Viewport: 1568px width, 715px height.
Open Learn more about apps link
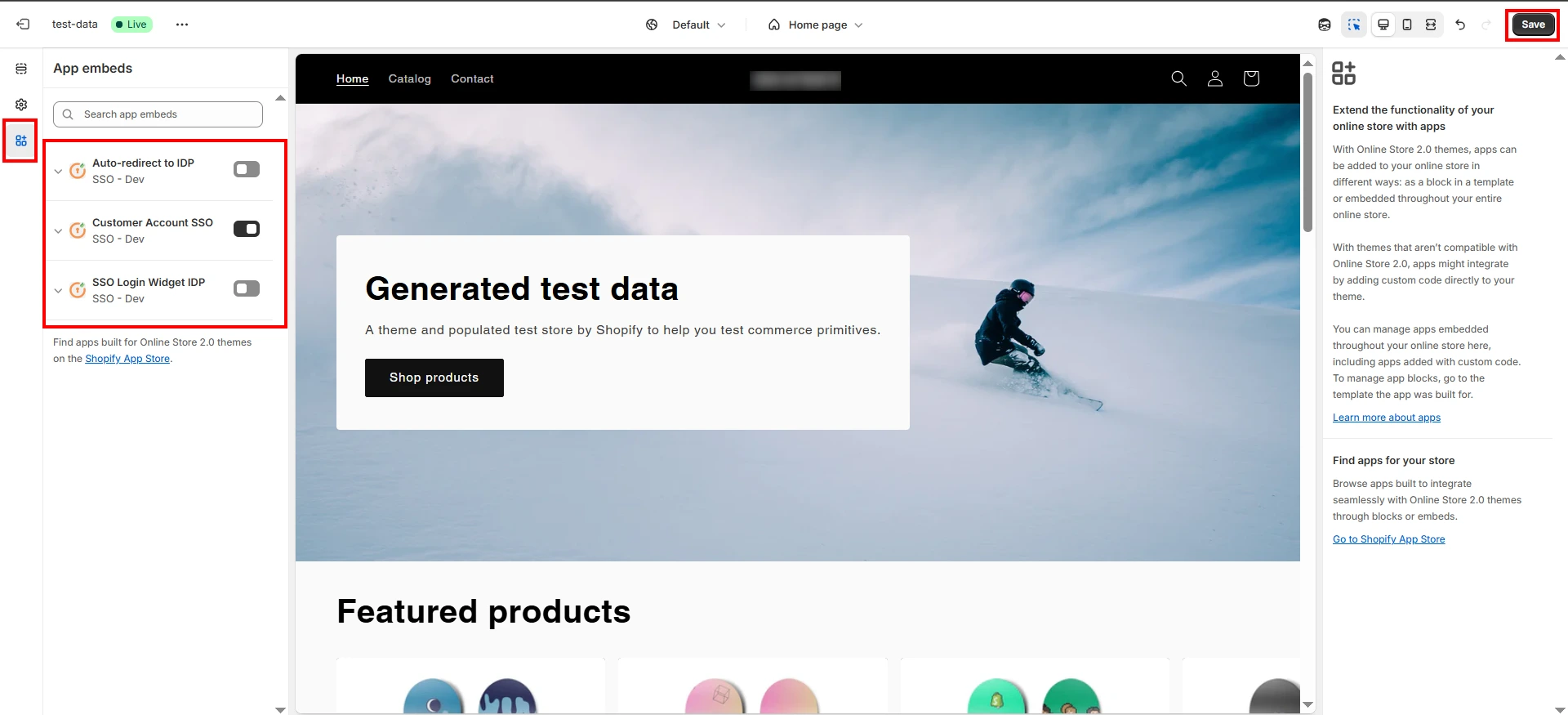click(1387, 418)
